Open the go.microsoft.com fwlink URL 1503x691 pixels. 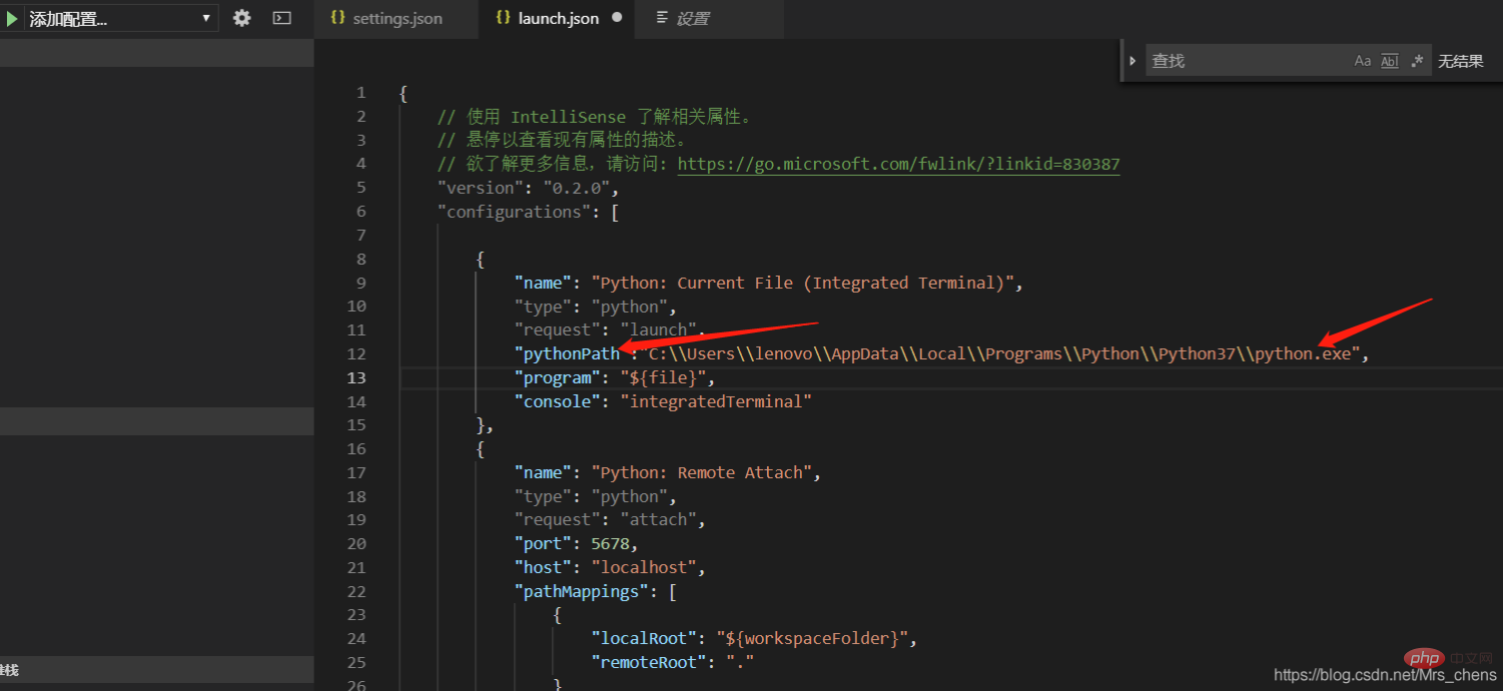tap(898, 164)
